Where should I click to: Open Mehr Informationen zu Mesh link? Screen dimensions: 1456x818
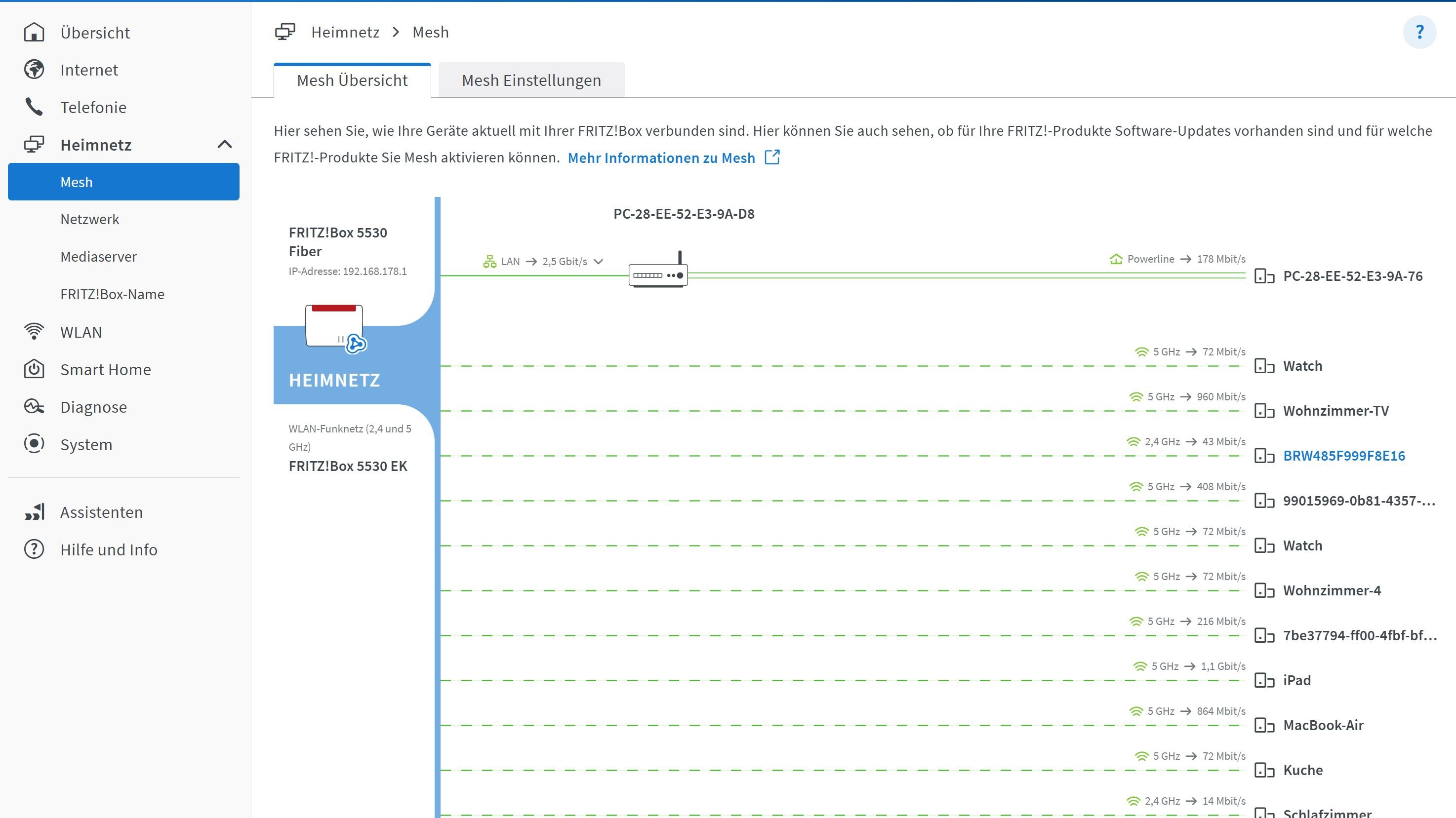pyautogui.click(x=661, y=158)
